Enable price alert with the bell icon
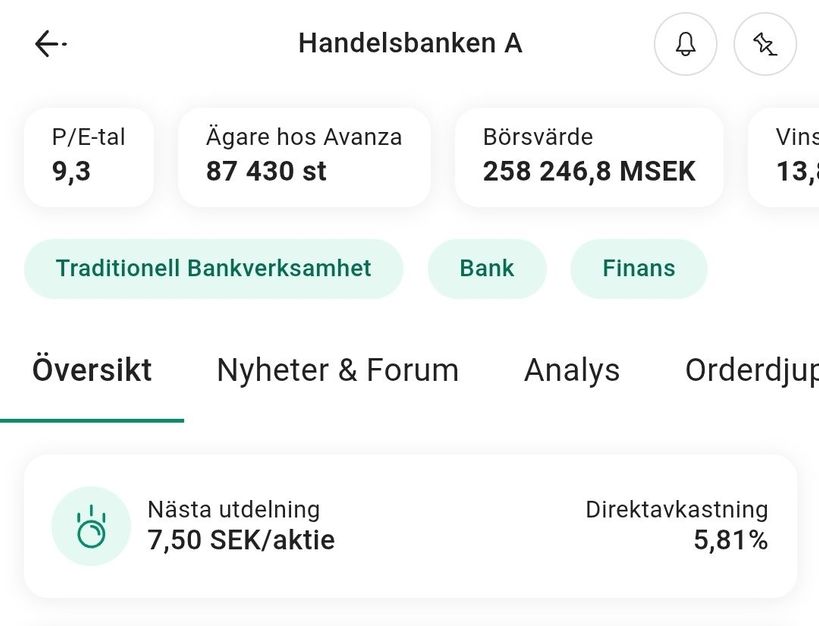Screen dimensions: 819x626 pyautogui.click(x=685, y=45)
